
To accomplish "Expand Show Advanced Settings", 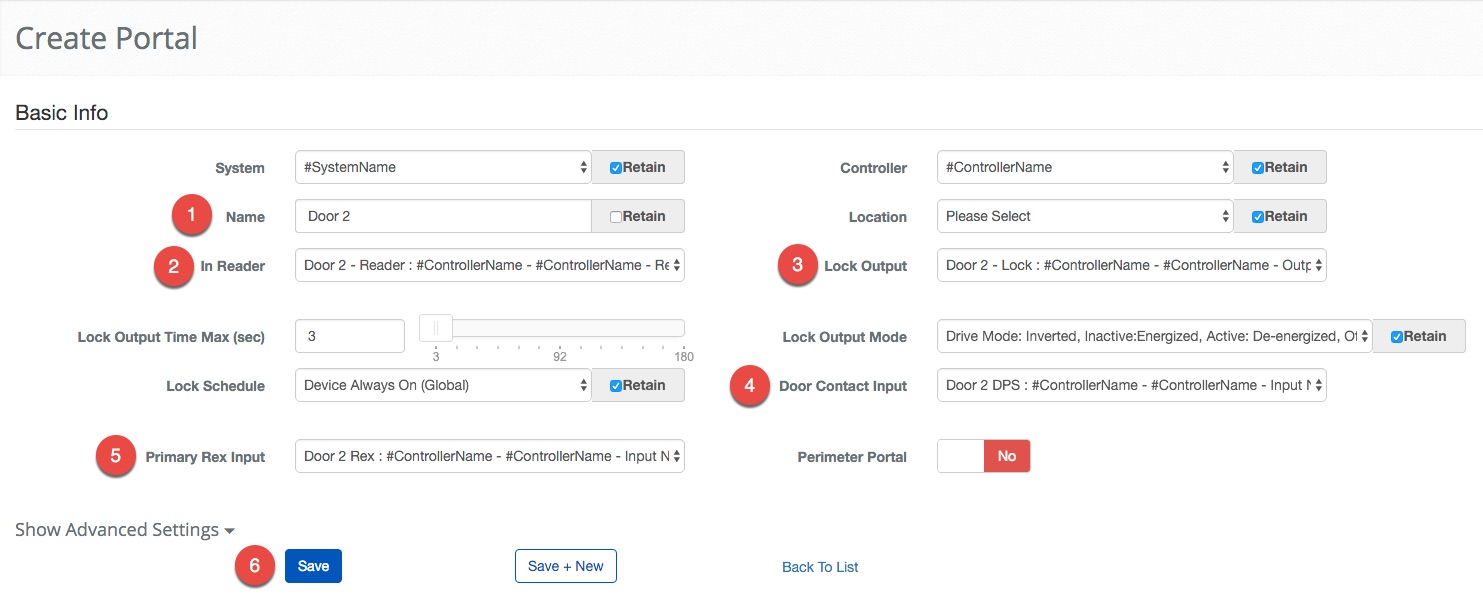I will (125, 530).
